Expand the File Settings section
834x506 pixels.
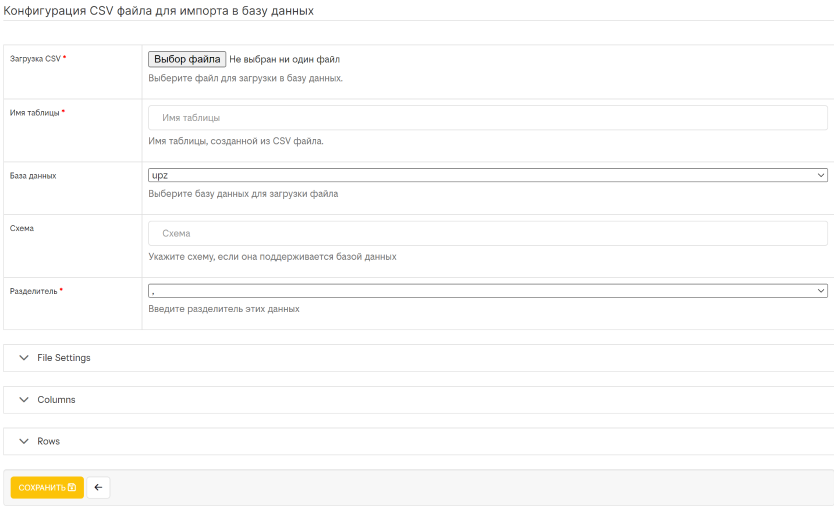419,358
